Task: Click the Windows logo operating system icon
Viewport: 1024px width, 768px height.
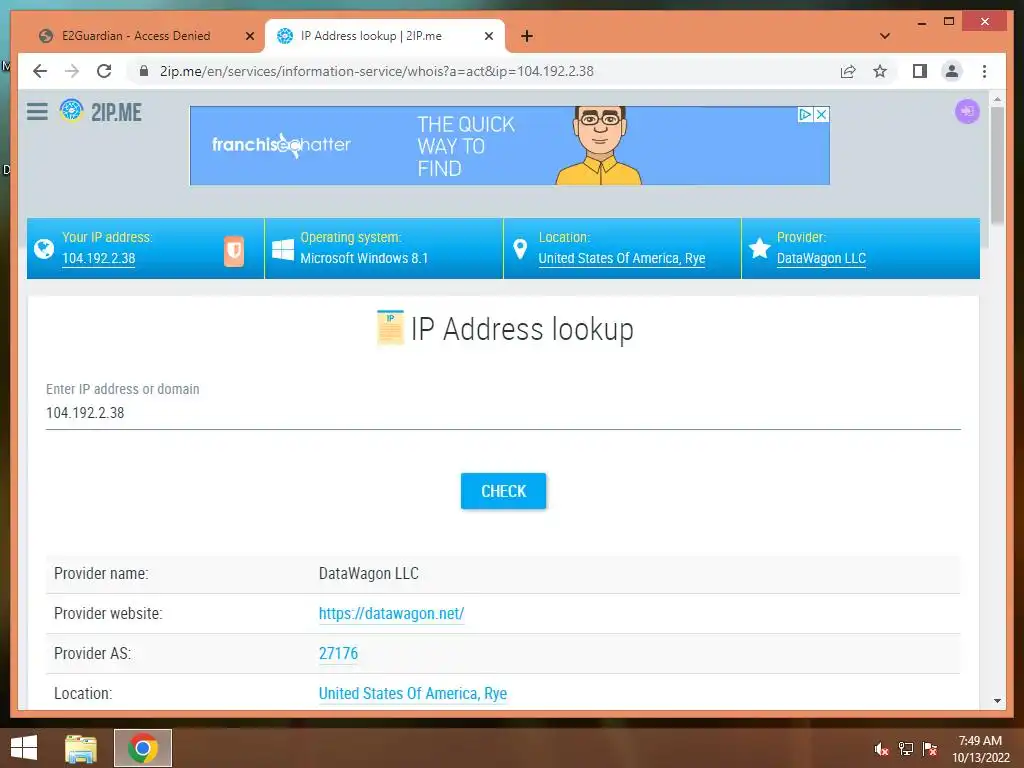Action: click(283, 249)
